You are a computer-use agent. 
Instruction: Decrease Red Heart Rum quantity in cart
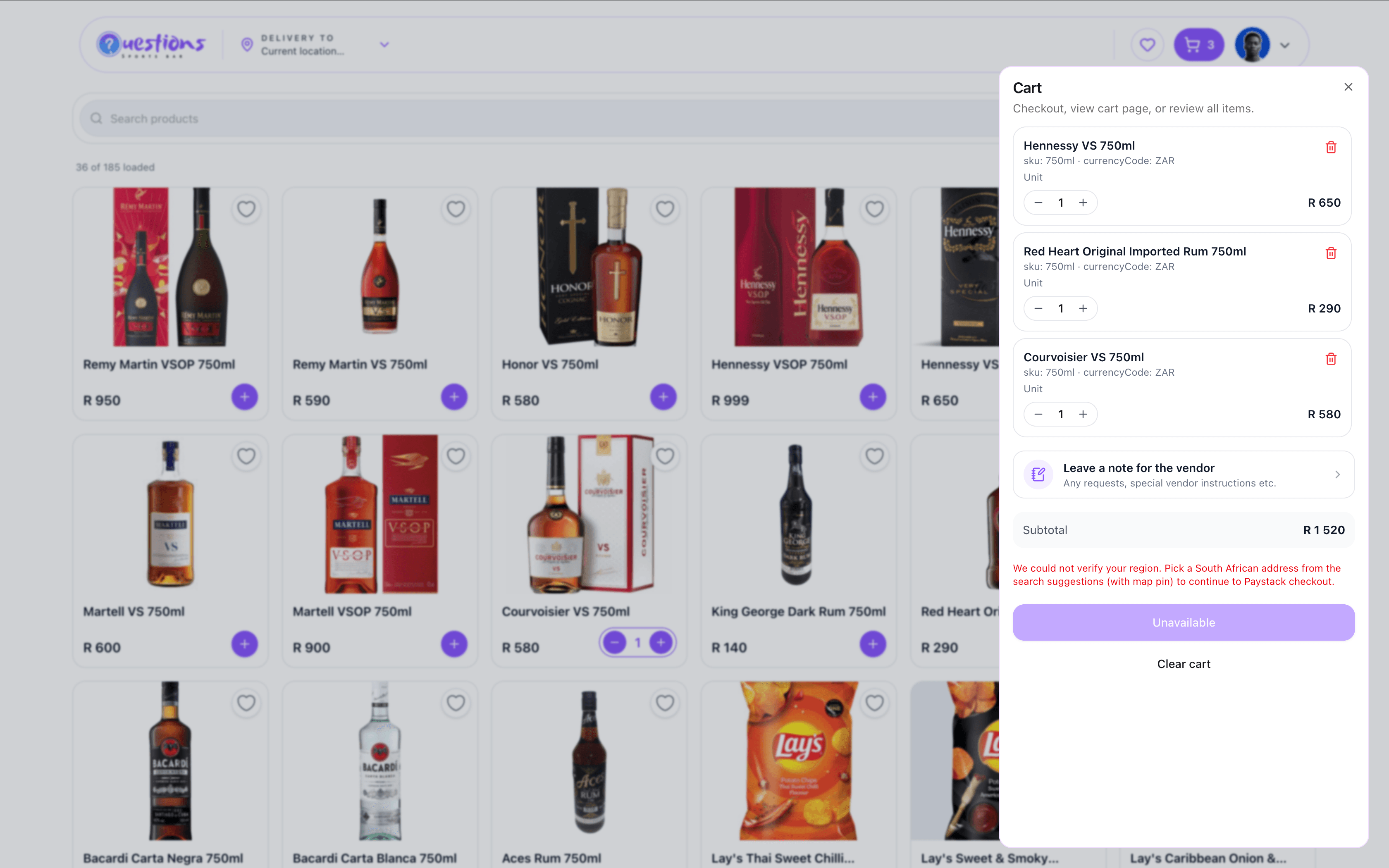click(1038, 308)
